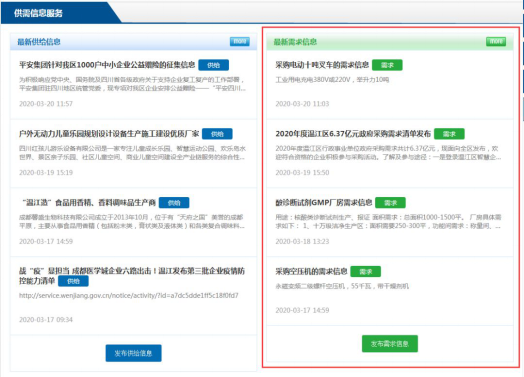
Task: Click the 需求 tag beside 采购空压机 title
Action: (366, 272)
